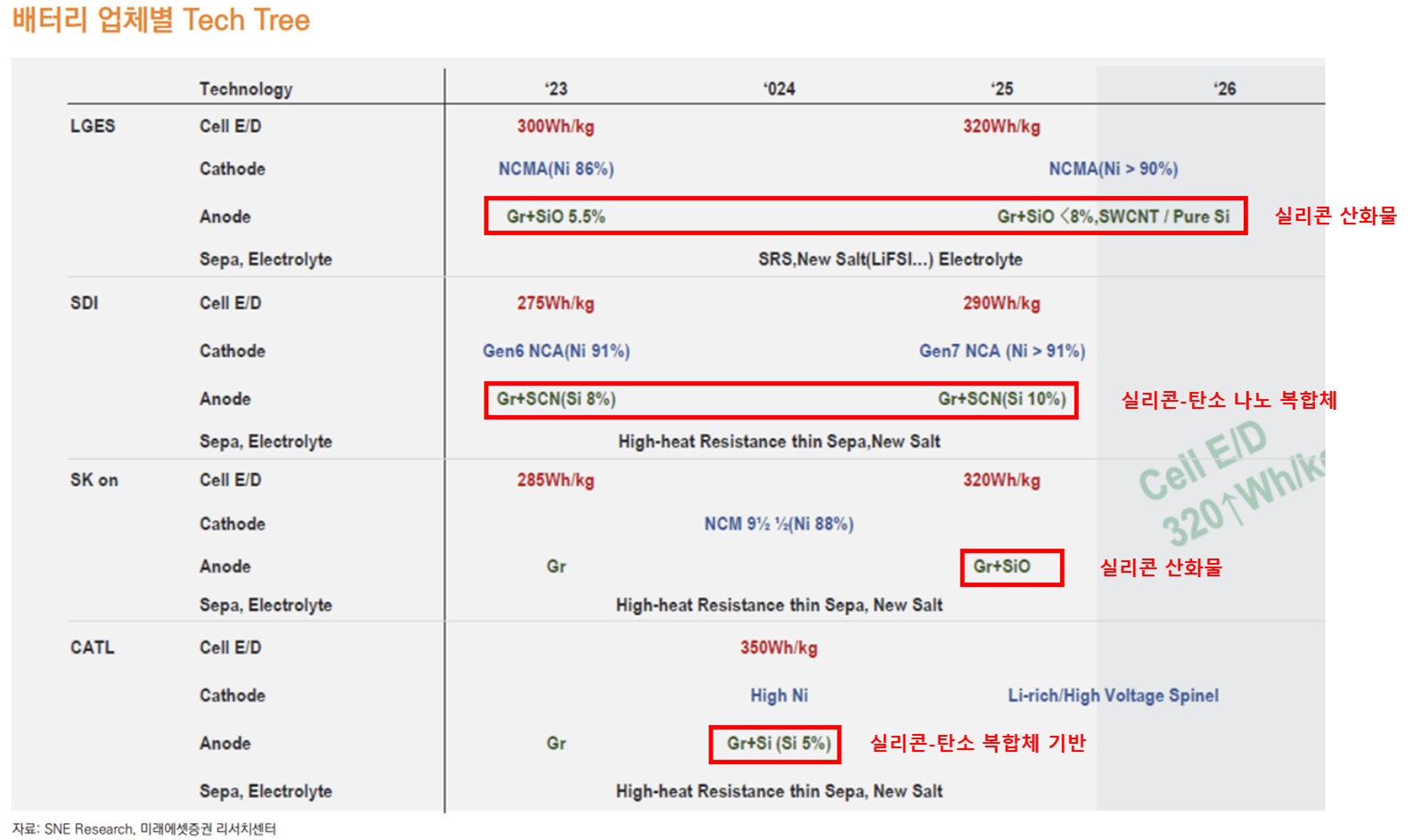Select the 'SK on' company label
This screenshot has width=1413, height=840.
pyautogui.click(x=94, y=480)
